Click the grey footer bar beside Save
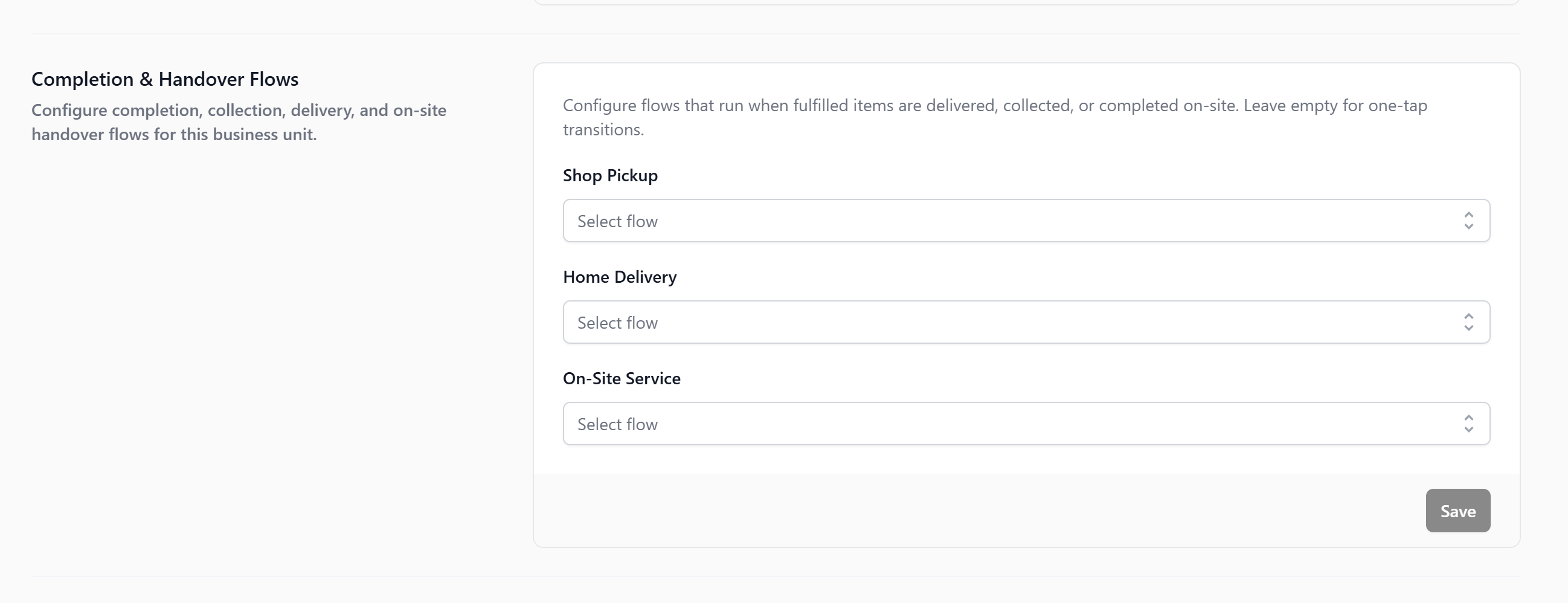The width and height of the screenshot is (1568, 603). click(x=974, y=511)
